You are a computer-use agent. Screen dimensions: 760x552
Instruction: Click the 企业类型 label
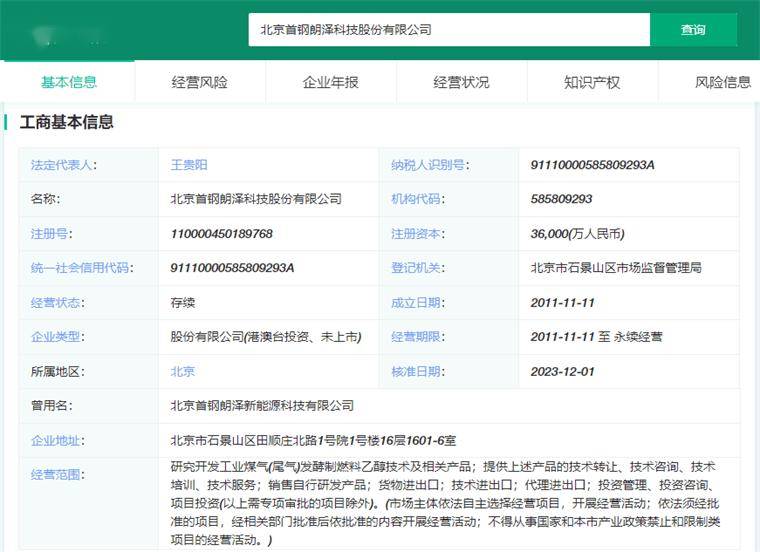click(58, 336)
